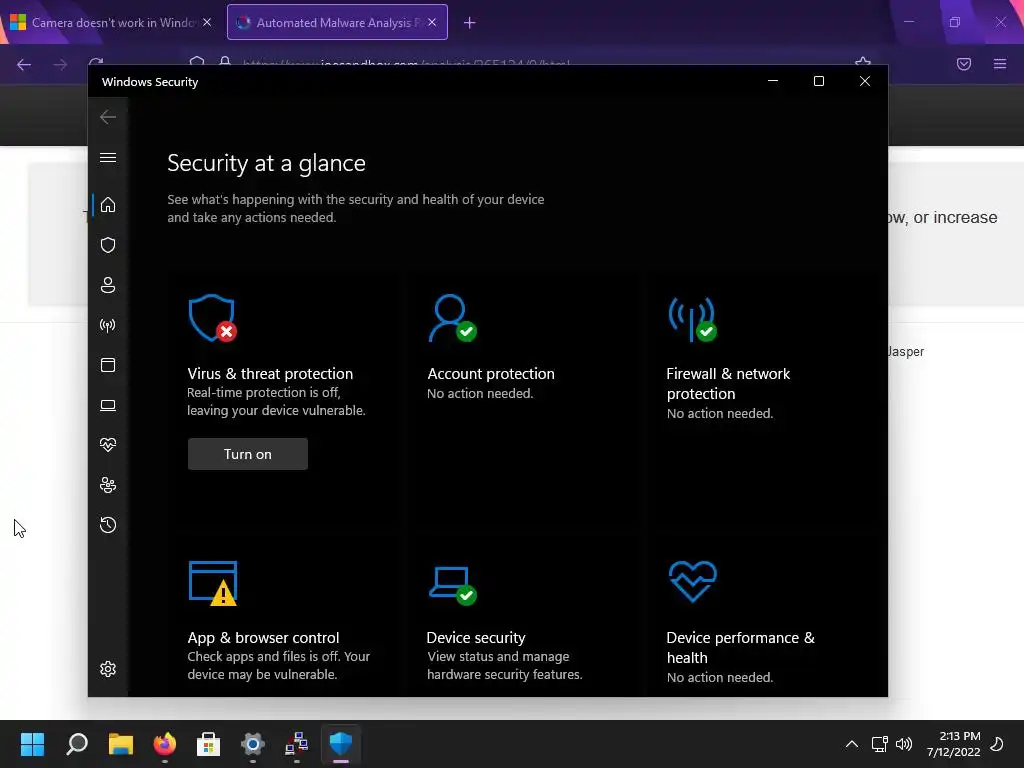
Task: Open Device performance & health heart sidebar icon
Action: (108, 445)
